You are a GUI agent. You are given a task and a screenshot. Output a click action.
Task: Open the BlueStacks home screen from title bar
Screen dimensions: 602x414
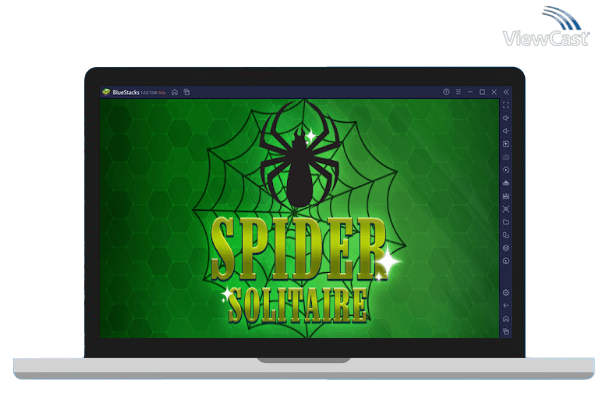175,92
